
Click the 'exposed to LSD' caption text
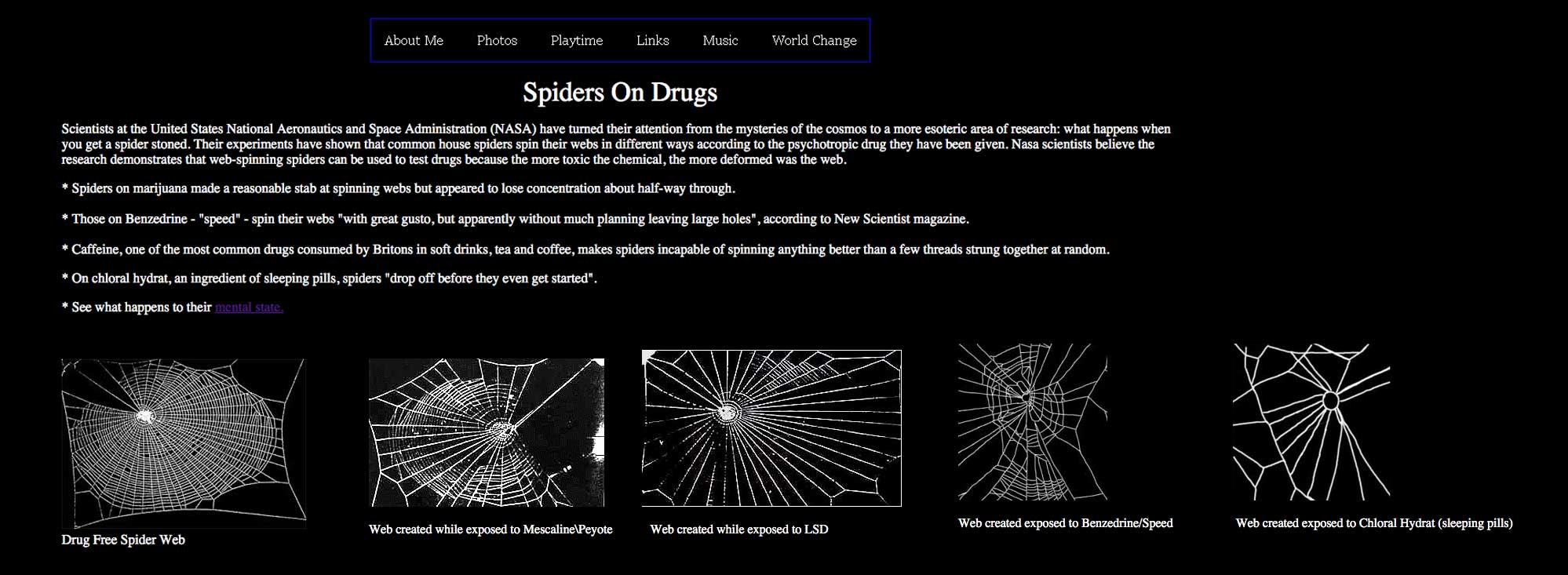[738, 530]
